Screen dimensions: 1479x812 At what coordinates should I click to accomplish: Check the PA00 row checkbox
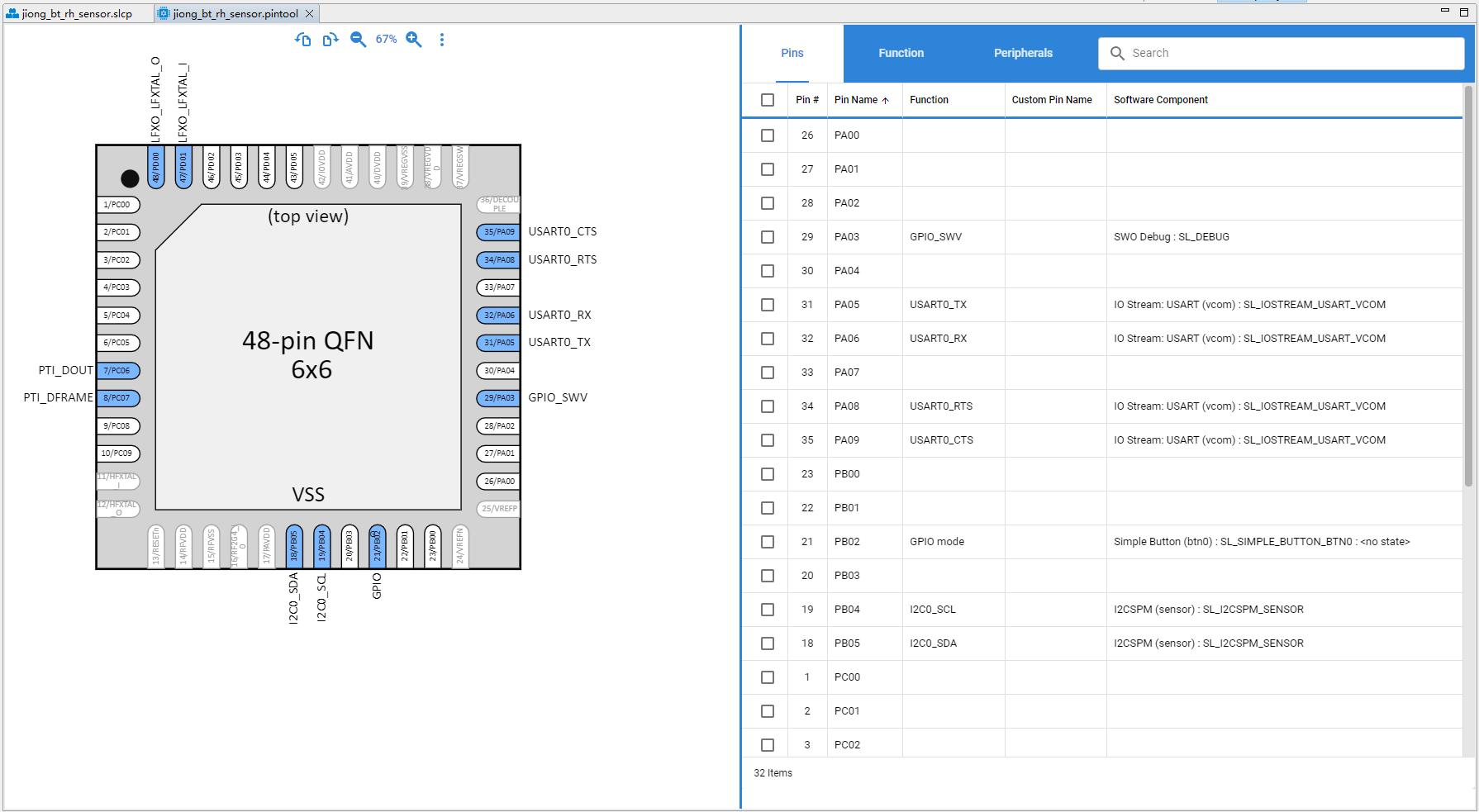coord(768,135)
